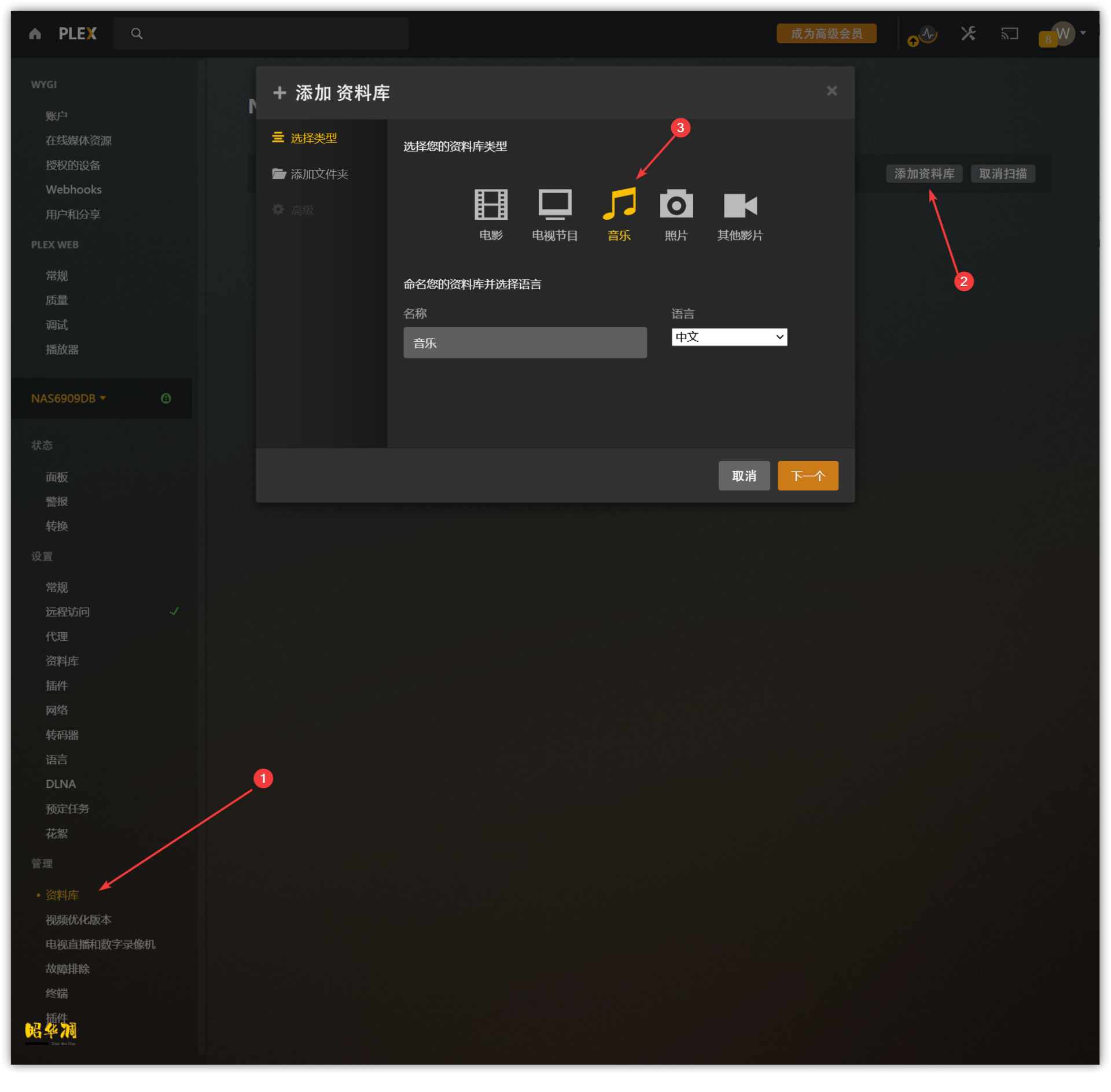Click the 成为高级会员 premium button

[x=826, y=34]
